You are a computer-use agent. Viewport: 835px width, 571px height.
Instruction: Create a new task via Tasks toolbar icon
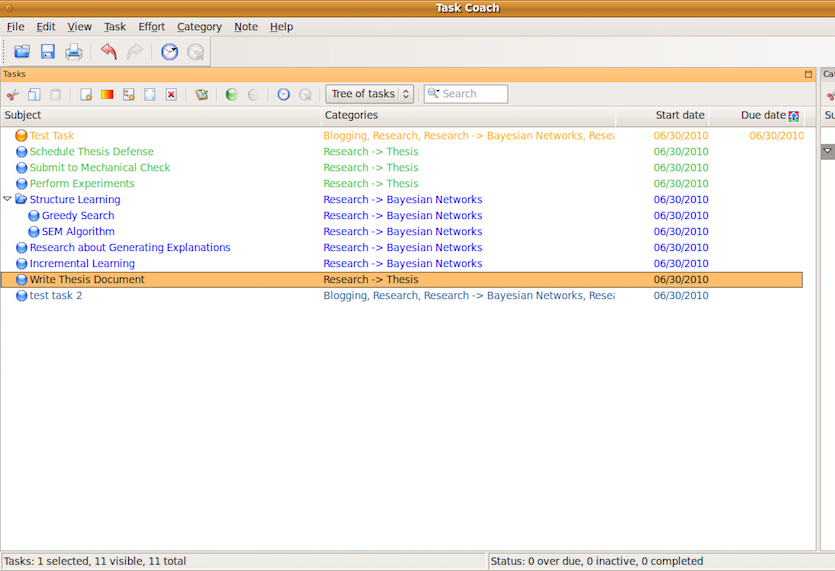(86, 94)
